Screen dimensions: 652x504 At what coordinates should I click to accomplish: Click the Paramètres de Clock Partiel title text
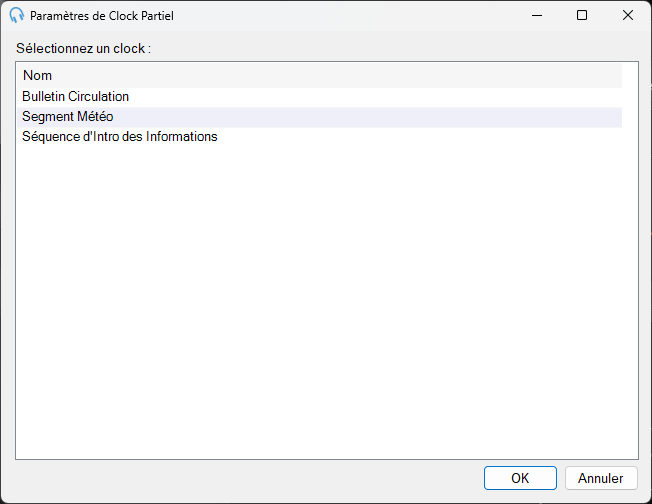point(102,16)
